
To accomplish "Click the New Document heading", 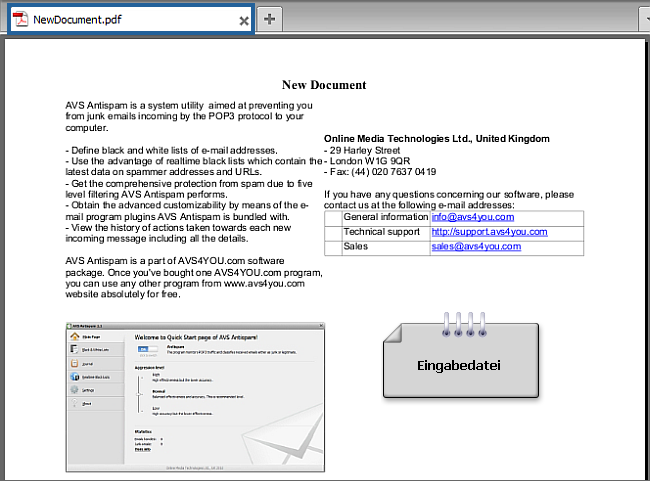I will click(x=324, y=85).
